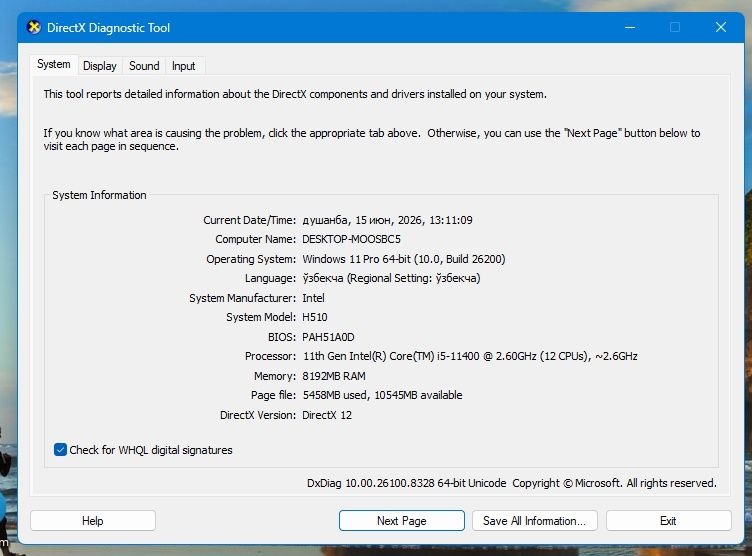Go to Next Page
The width and height of the screenshot is (752, 556).
pyautogui.click(x=401, y=521)
